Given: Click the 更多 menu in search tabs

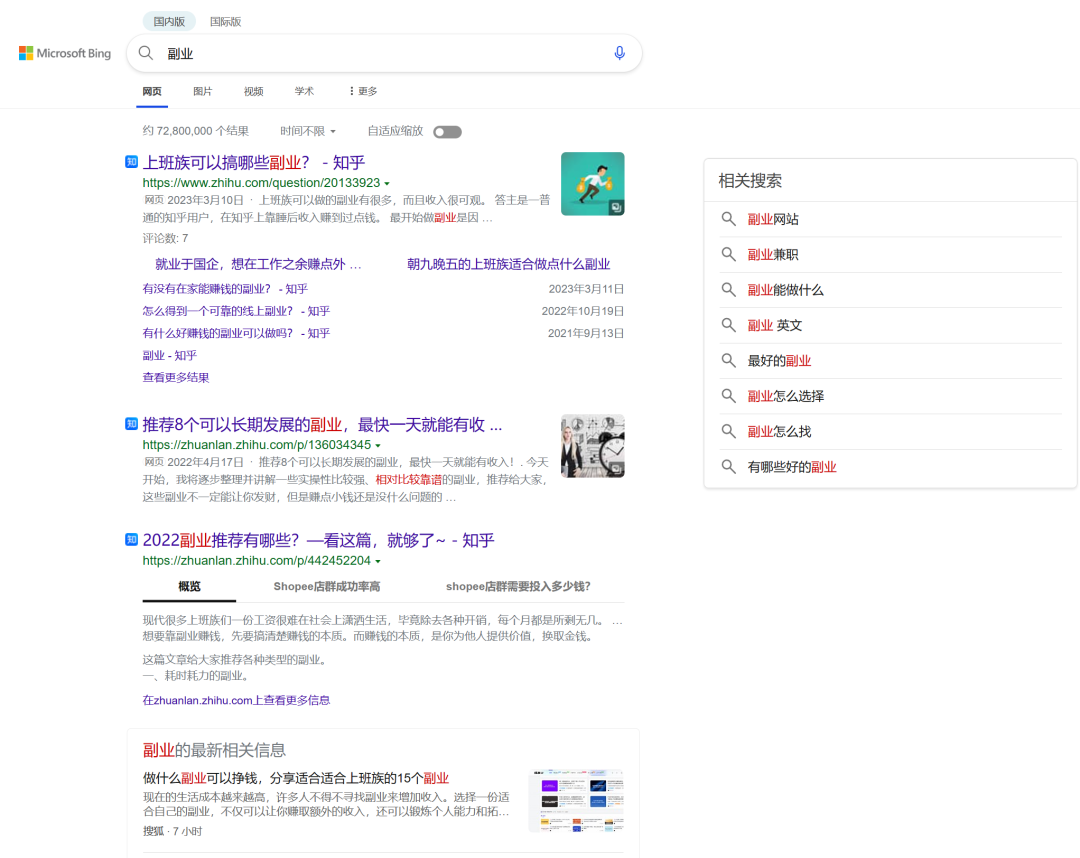Looking at the screenshot, I should pyautogui.click(x=363, y=91).
